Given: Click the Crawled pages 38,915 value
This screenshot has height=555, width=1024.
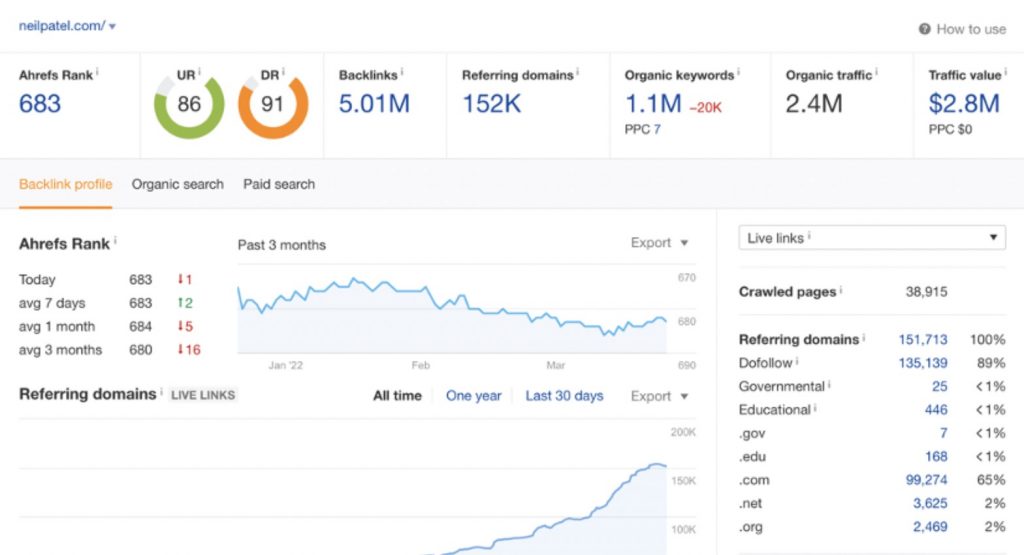Looking at the screenshot, I should (x=926, y=292).
